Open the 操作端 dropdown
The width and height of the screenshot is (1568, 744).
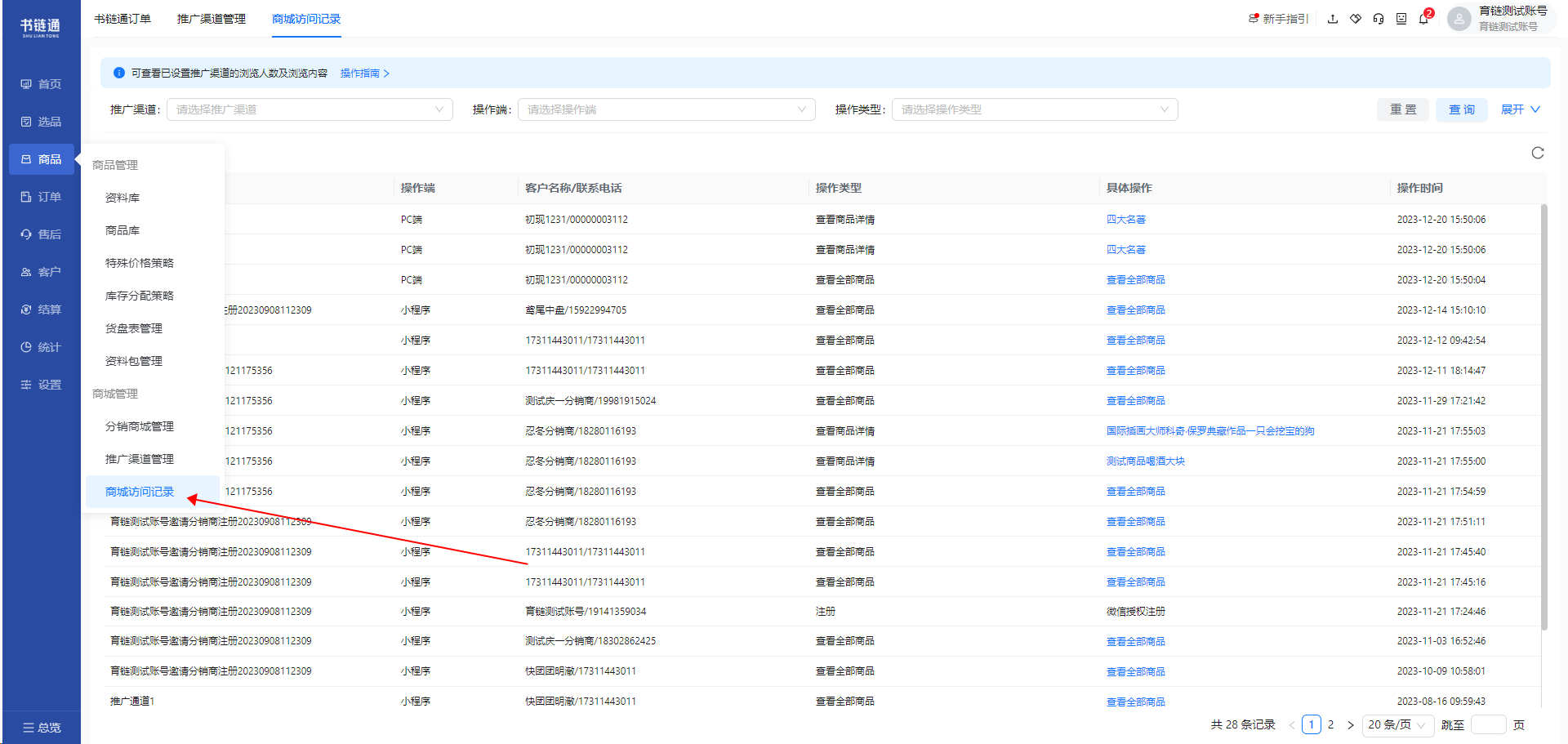click(666, 109)
